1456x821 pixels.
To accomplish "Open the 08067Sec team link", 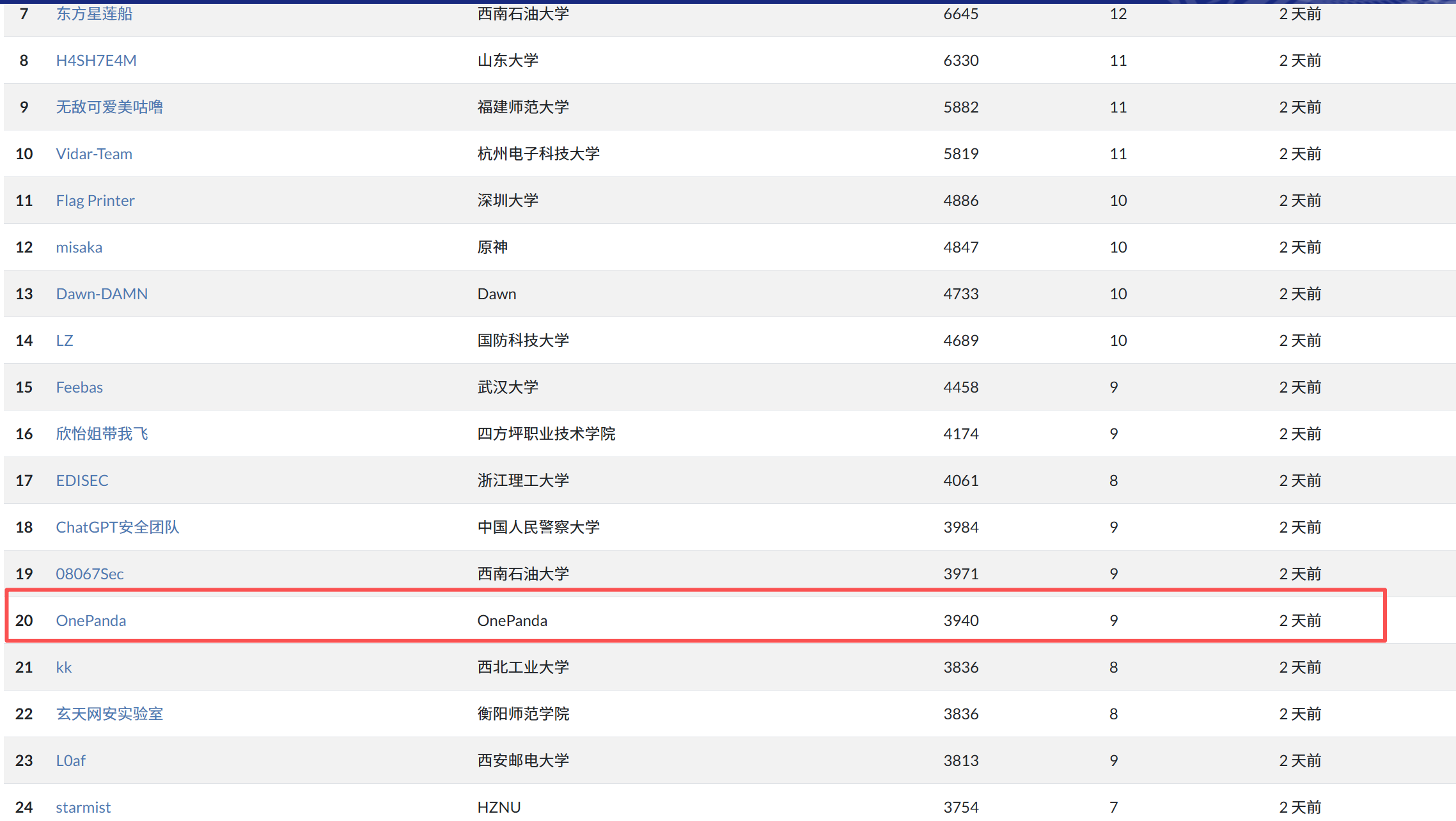I will (90, 574).
